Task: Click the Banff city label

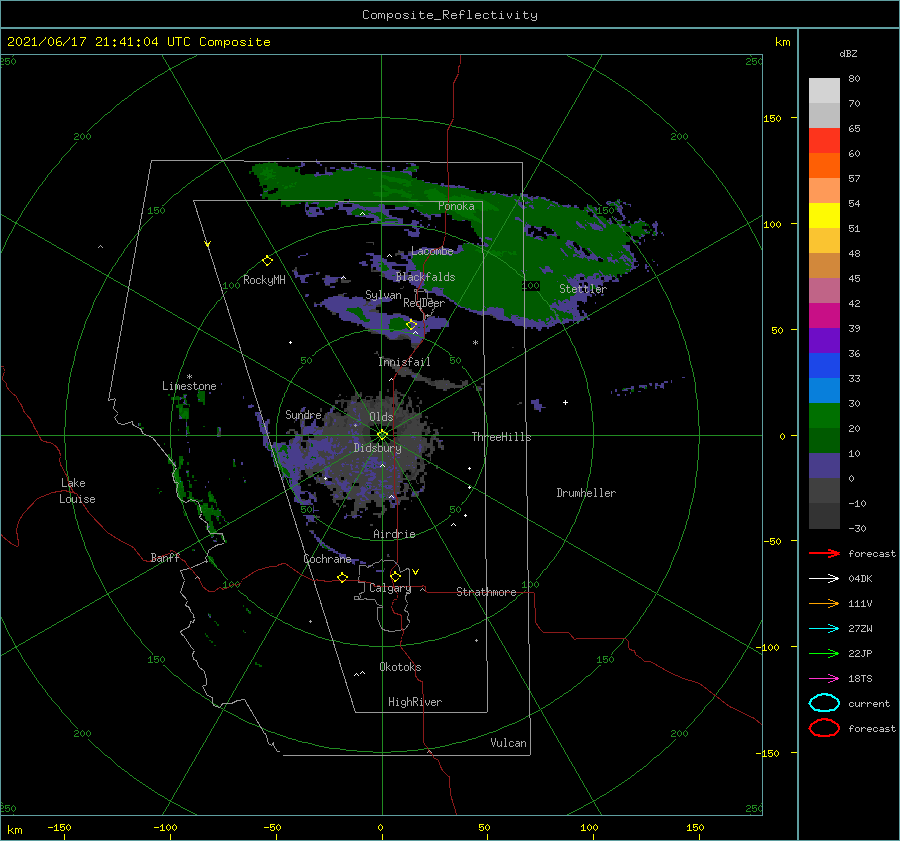Action: coord(165,557)
